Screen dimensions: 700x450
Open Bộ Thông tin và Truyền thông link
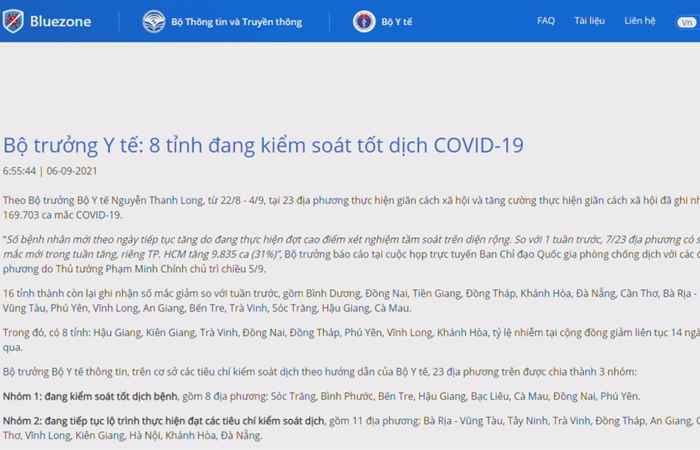pyautogui.click(x=237, y=22)
